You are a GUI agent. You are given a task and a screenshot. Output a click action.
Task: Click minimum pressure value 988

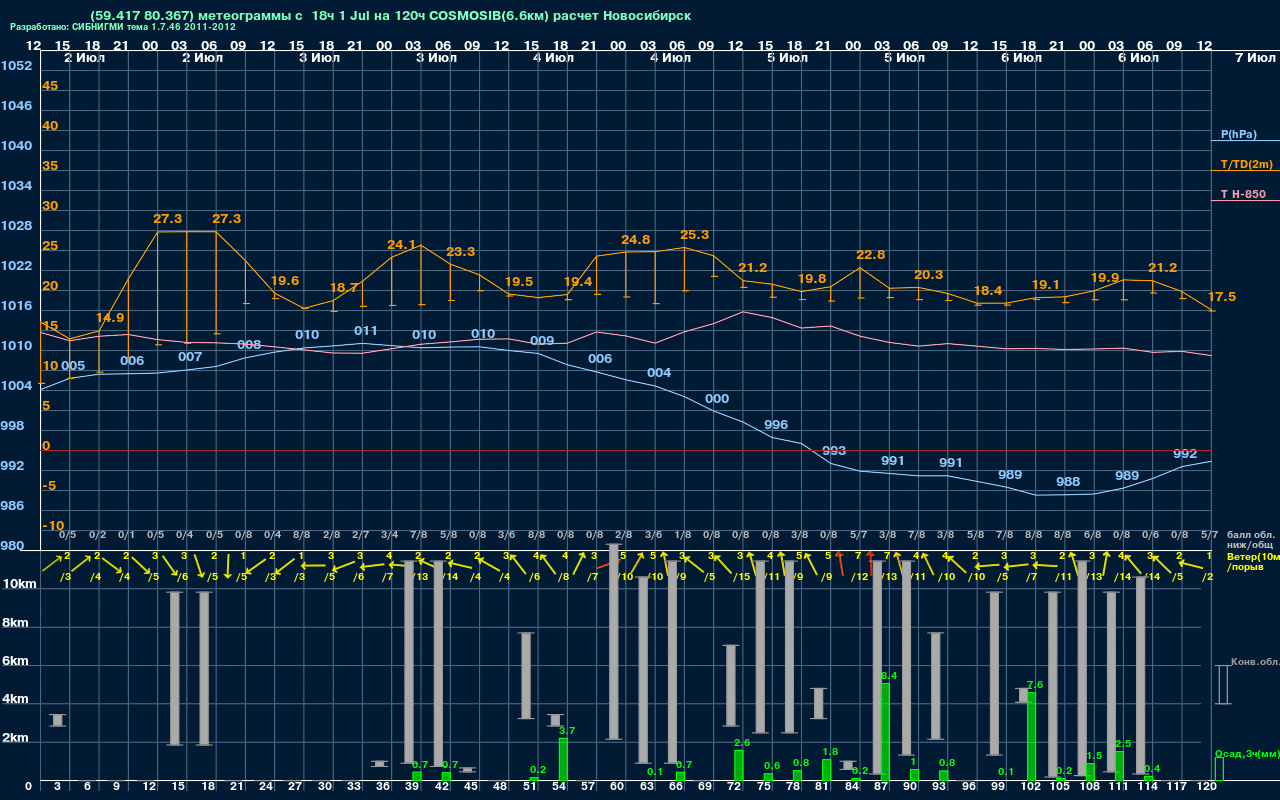click(x=1068, y=482)
